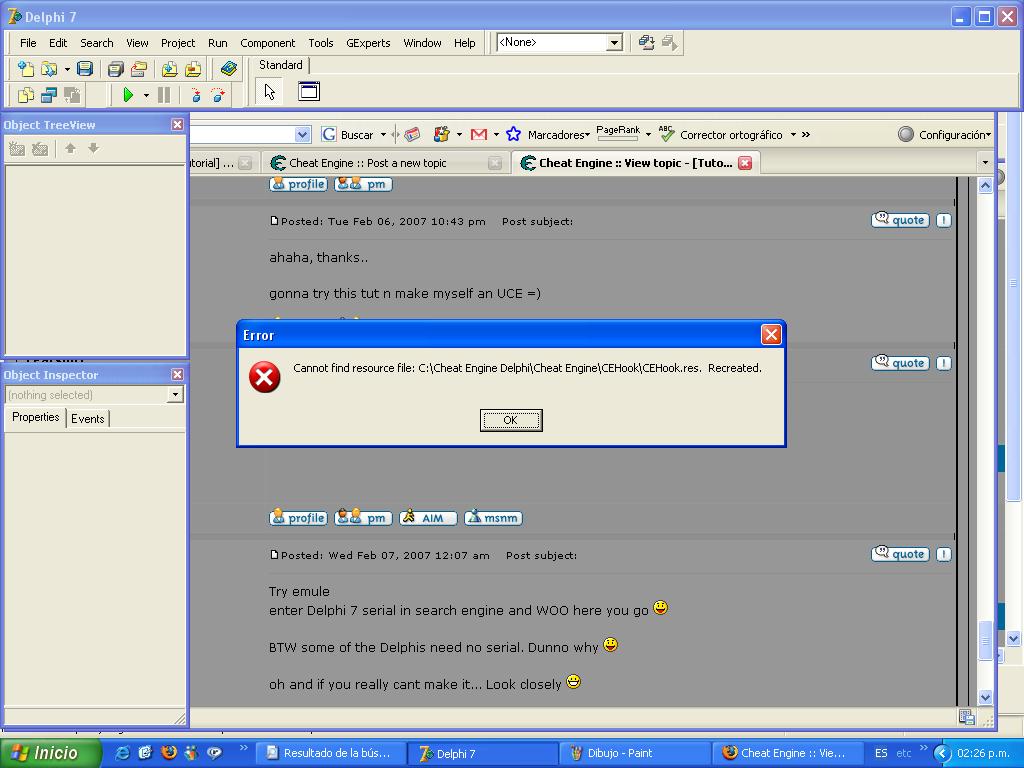The height and width of the screenshot is (768, 1024).
Task: Select the Standard palette tab
Action: click(281, 65)
